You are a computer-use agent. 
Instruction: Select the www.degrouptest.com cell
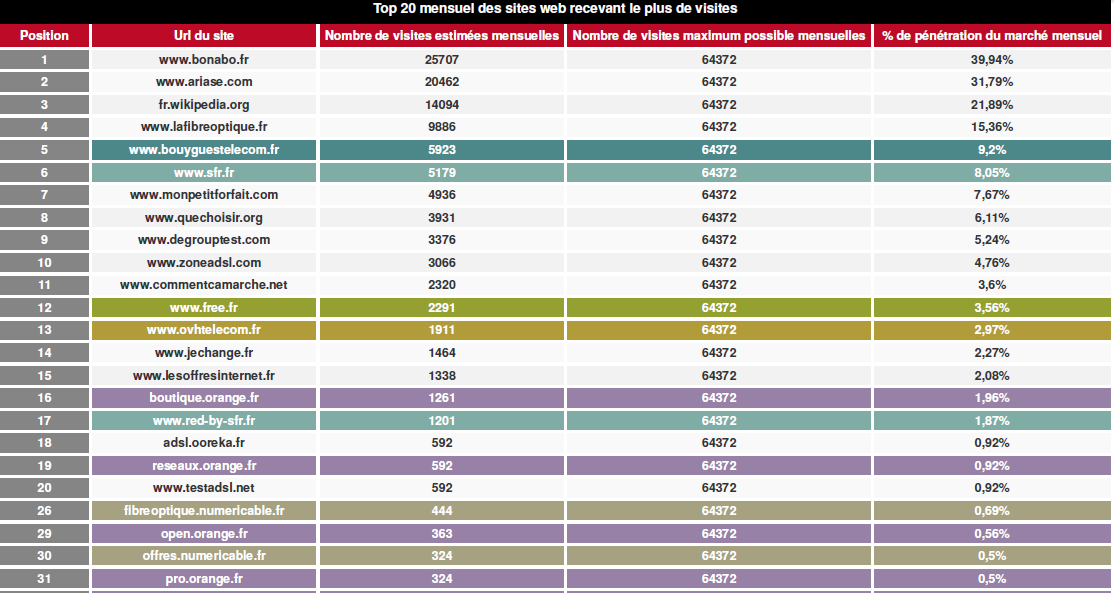[204, 240]
